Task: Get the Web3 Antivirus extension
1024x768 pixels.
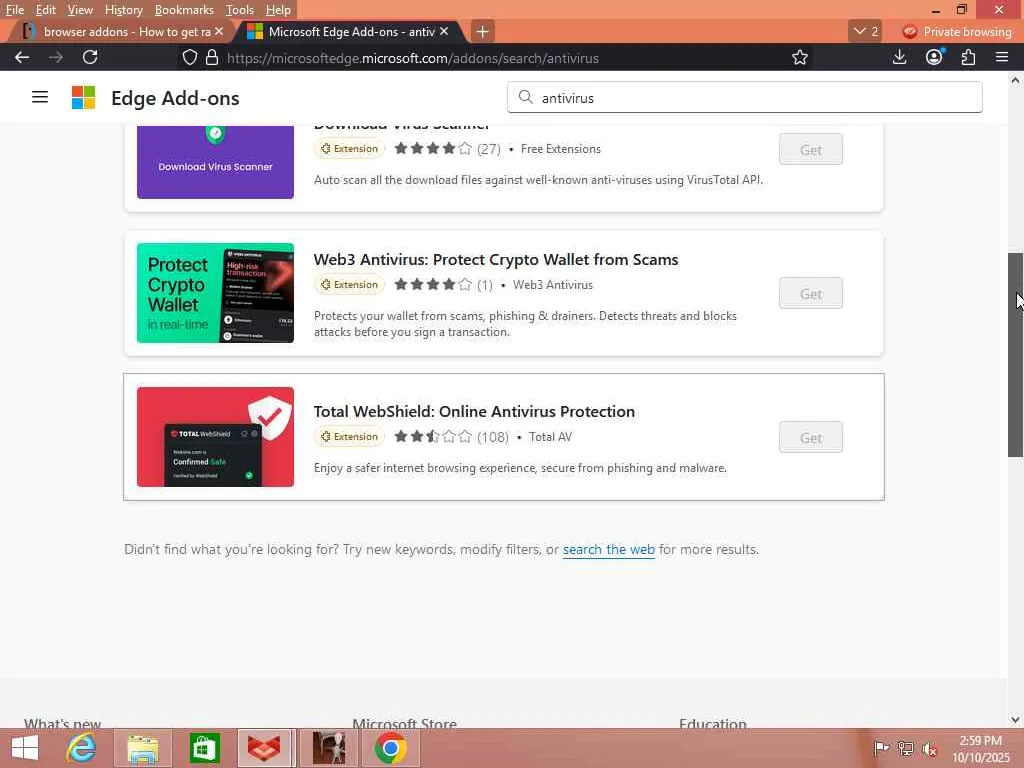Action: click(810, 294)
